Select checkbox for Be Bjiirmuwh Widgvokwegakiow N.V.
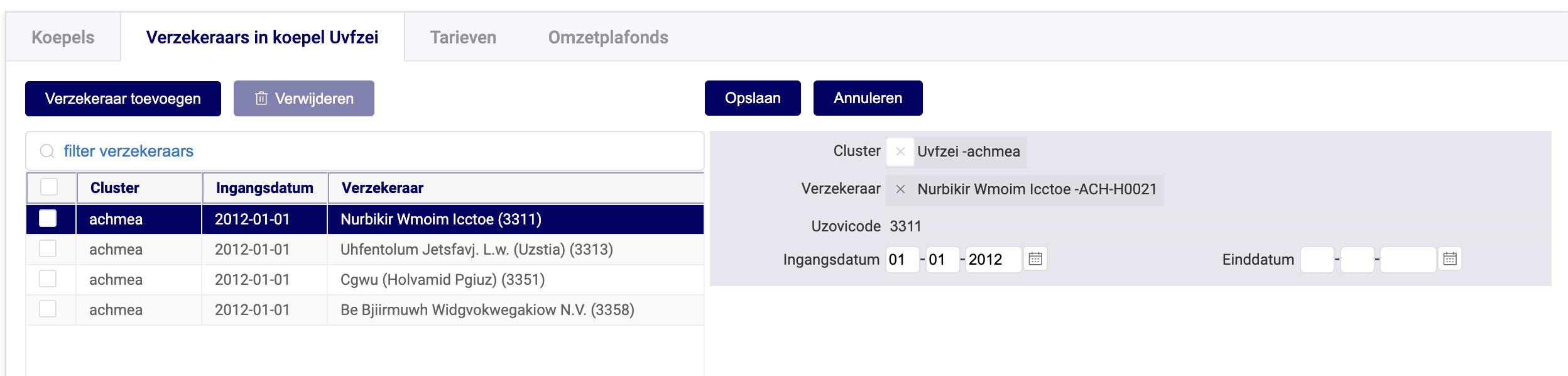 click(x=48, y=309)
